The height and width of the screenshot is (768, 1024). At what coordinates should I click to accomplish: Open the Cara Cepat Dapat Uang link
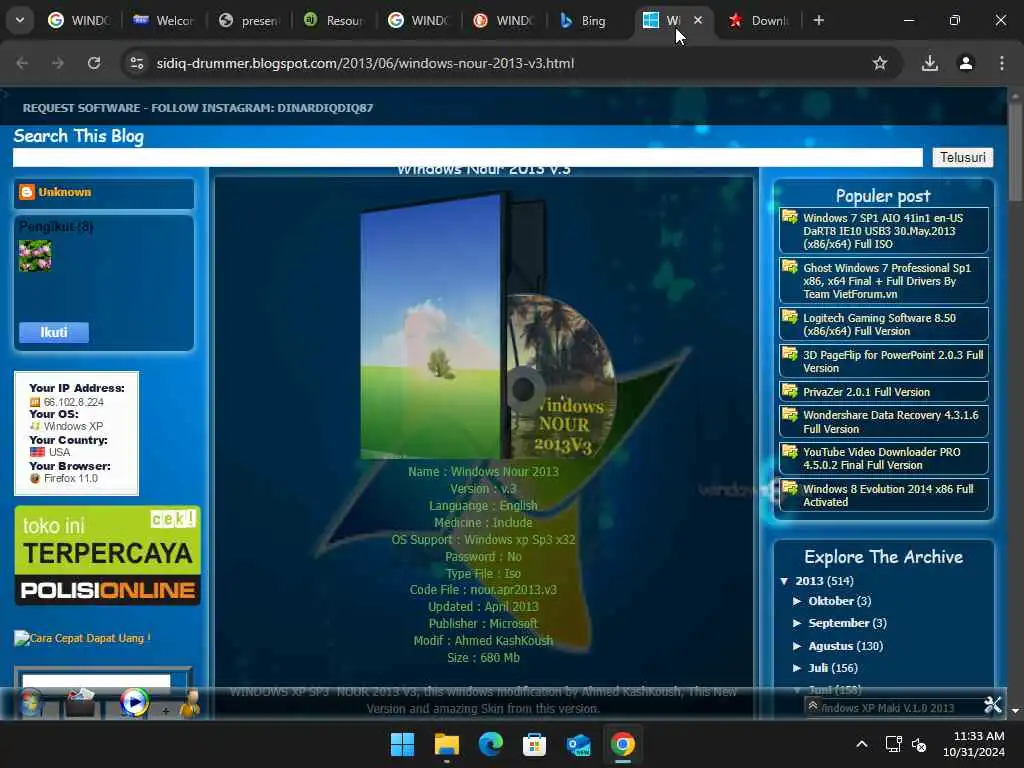click(x=83, y=638)
